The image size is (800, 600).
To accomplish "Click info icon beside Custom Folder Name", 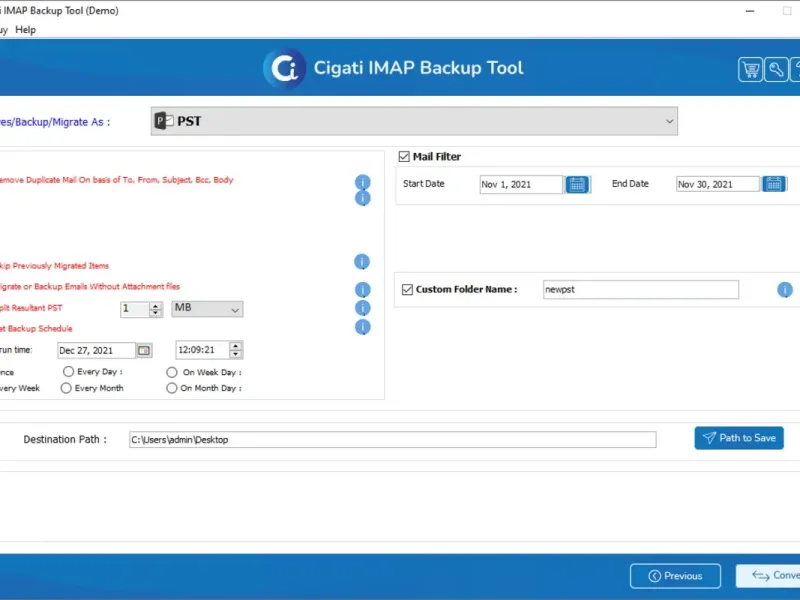I will pos(785,290).
